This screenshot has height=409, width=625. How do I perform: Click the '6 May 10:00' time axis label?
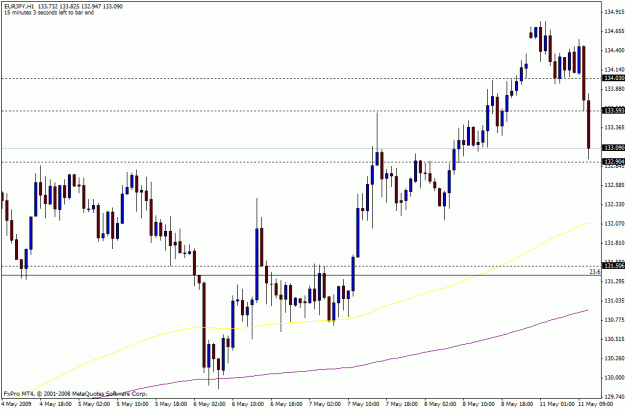point(248,404)
